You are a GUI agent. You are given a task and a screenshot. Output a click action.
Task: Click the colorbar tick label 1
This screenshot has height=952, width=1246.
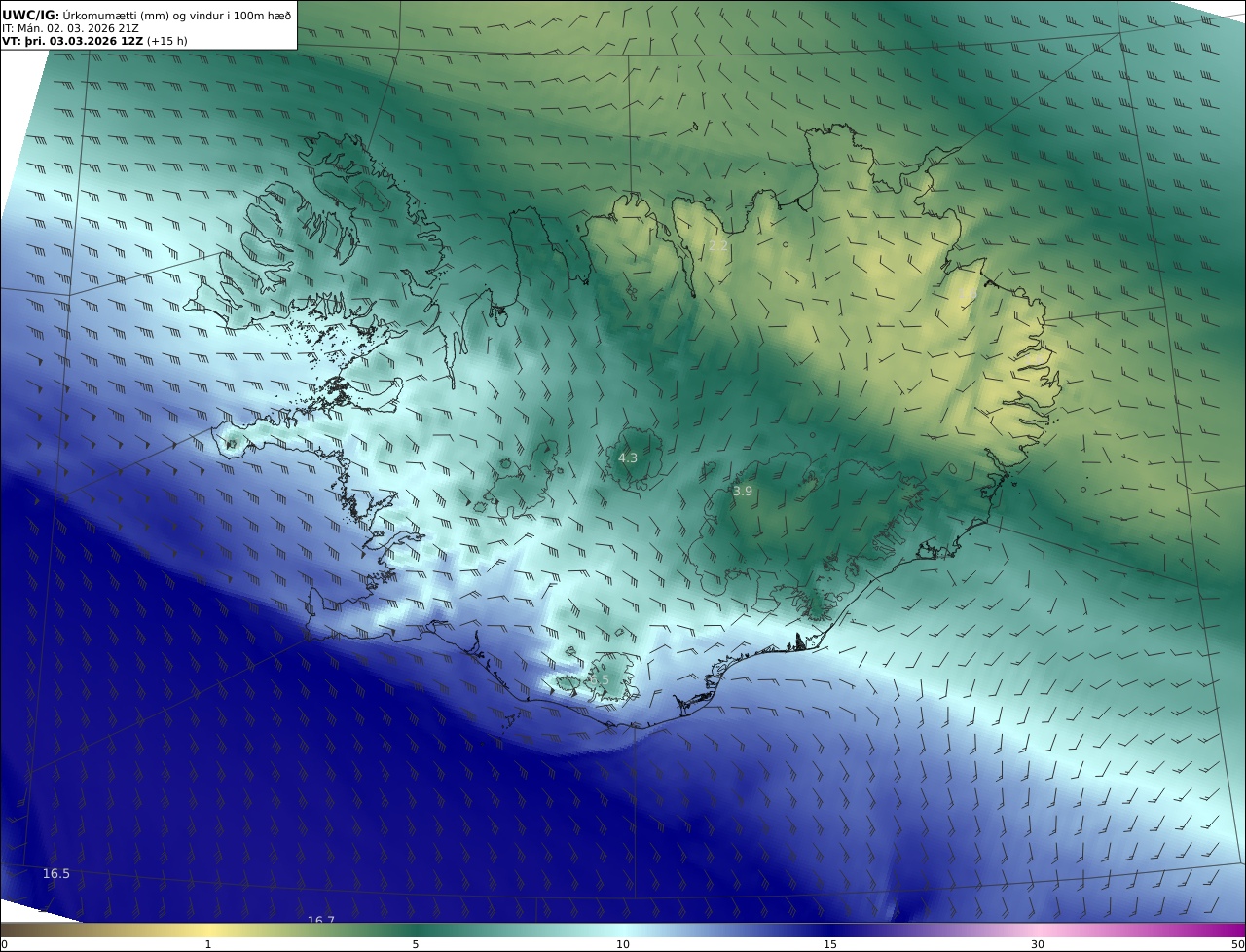[x=208, y=944]
